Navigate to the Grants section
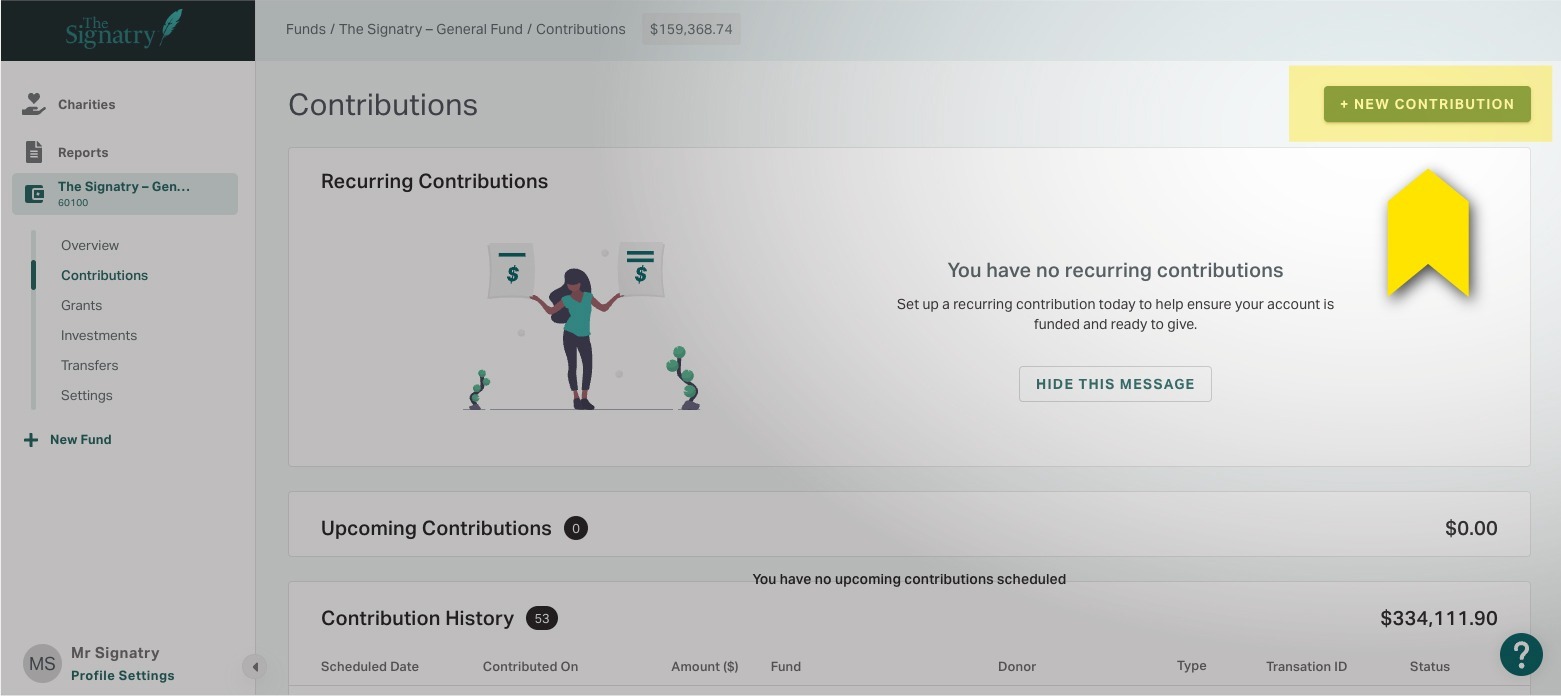 pos(81,305)
